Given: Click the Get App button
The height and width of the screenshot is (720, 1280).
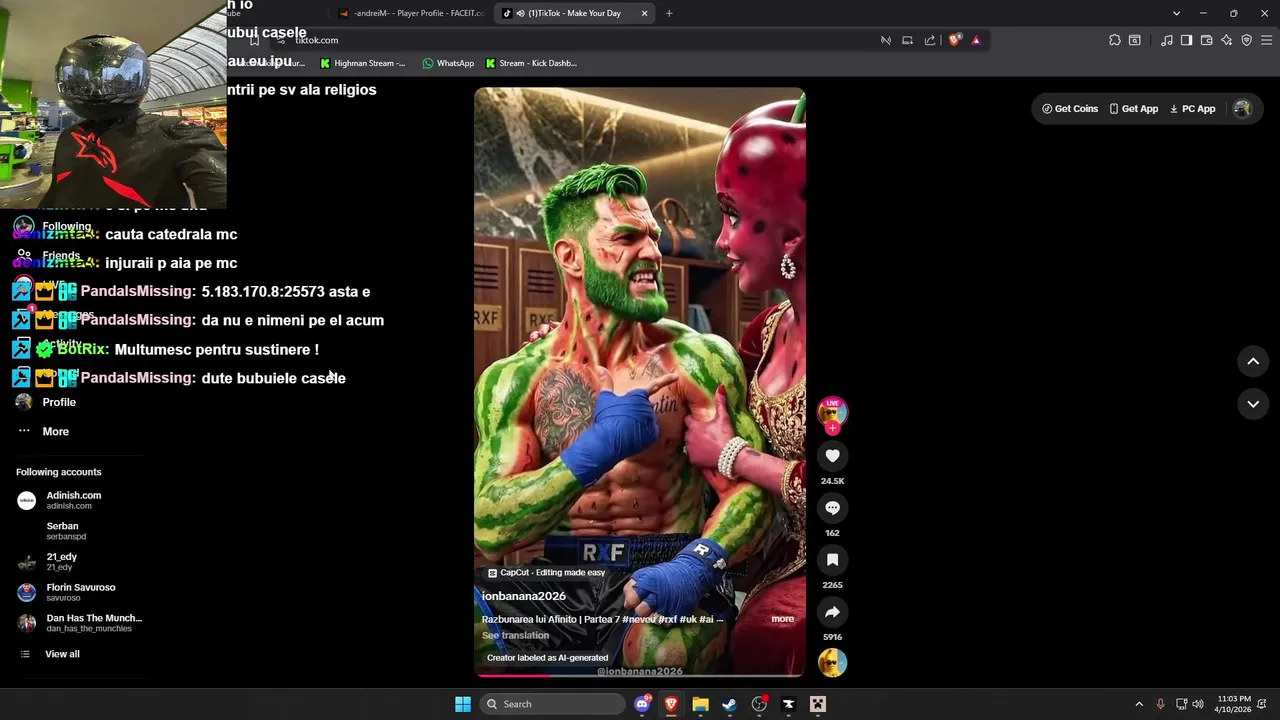Looking at the screenshot, I should [1134, 109].
